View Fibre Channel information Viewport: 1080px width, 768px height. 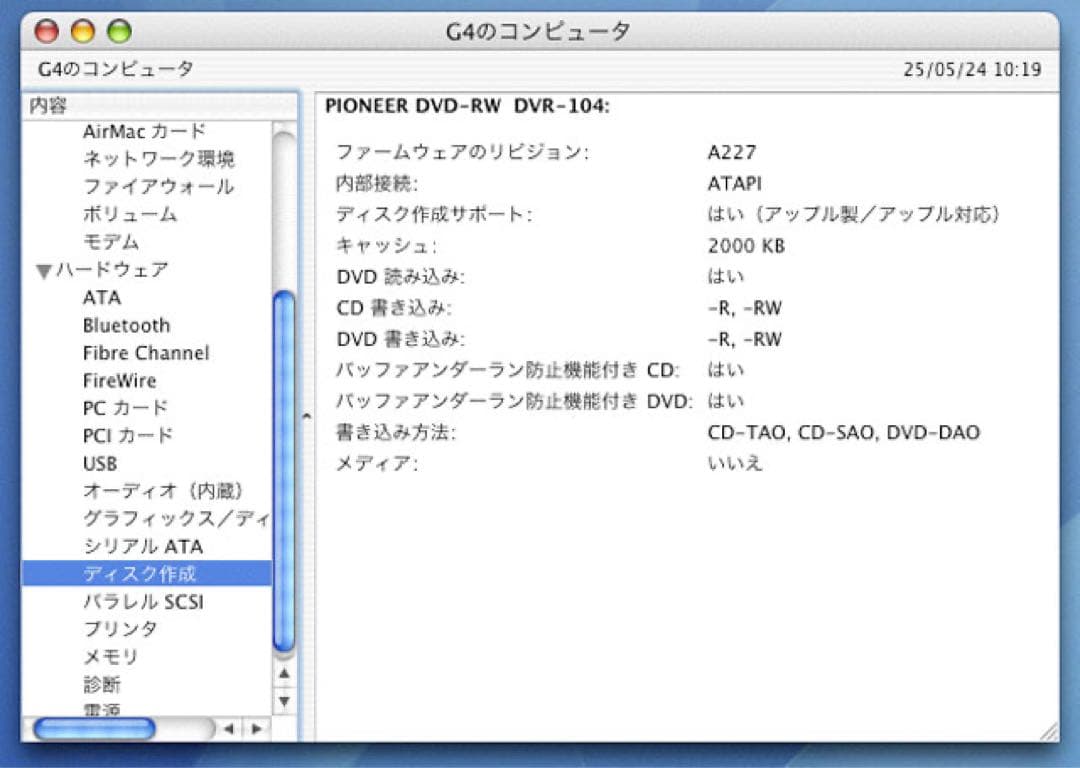[x=145, y=353]
